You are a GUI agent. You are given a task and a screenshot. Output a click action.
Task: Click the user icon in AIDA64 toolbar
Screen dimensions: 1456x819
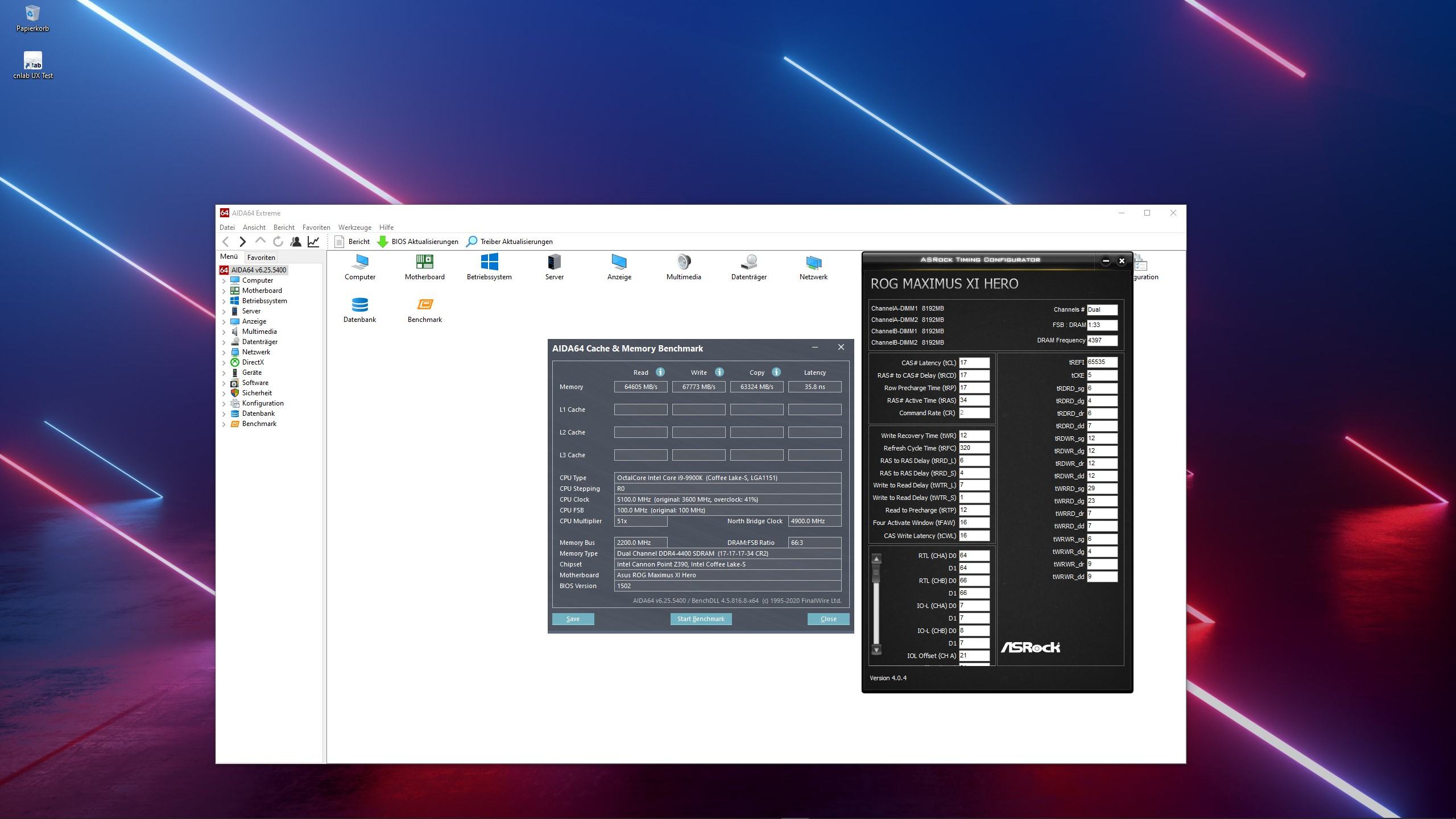coord(296,242)
